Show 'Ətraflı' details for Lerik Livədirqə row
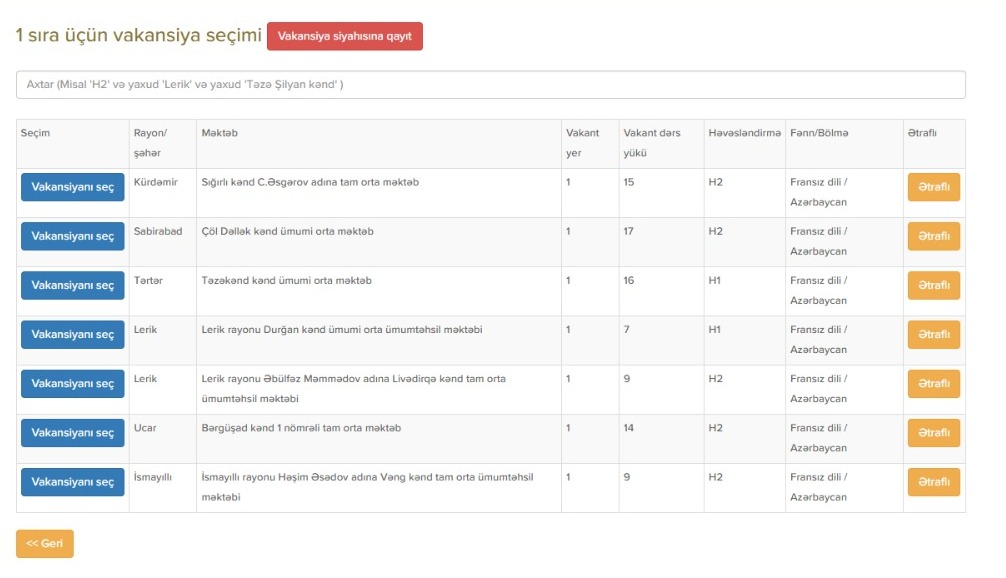 click(934, 384)
